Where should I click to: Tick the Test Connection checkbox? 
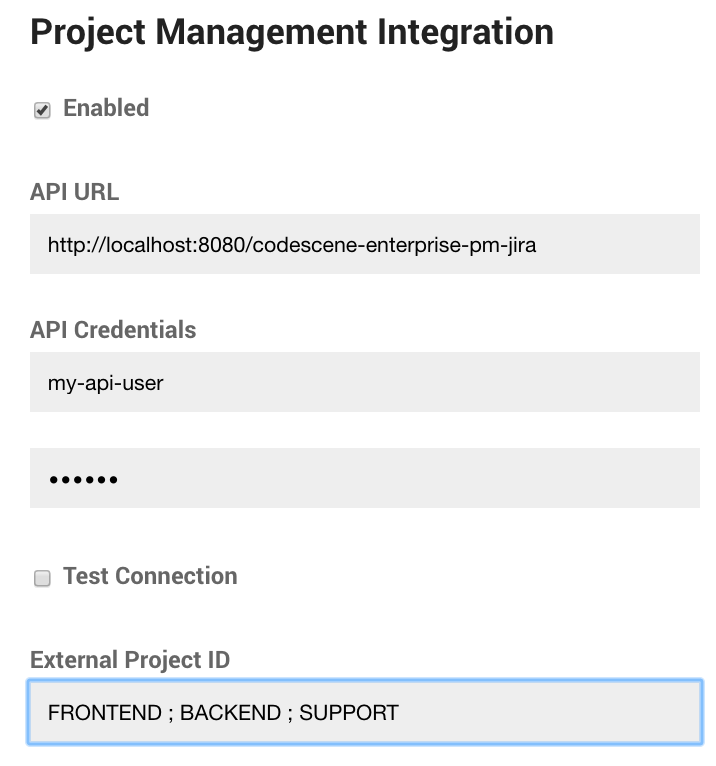(42, 578)
